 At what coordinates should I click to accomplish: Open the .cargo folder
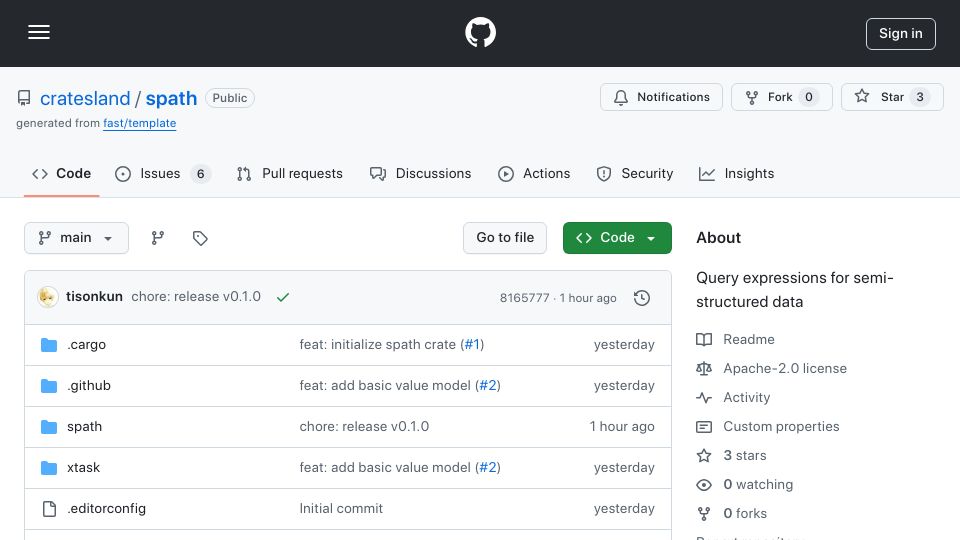(86, 345)
